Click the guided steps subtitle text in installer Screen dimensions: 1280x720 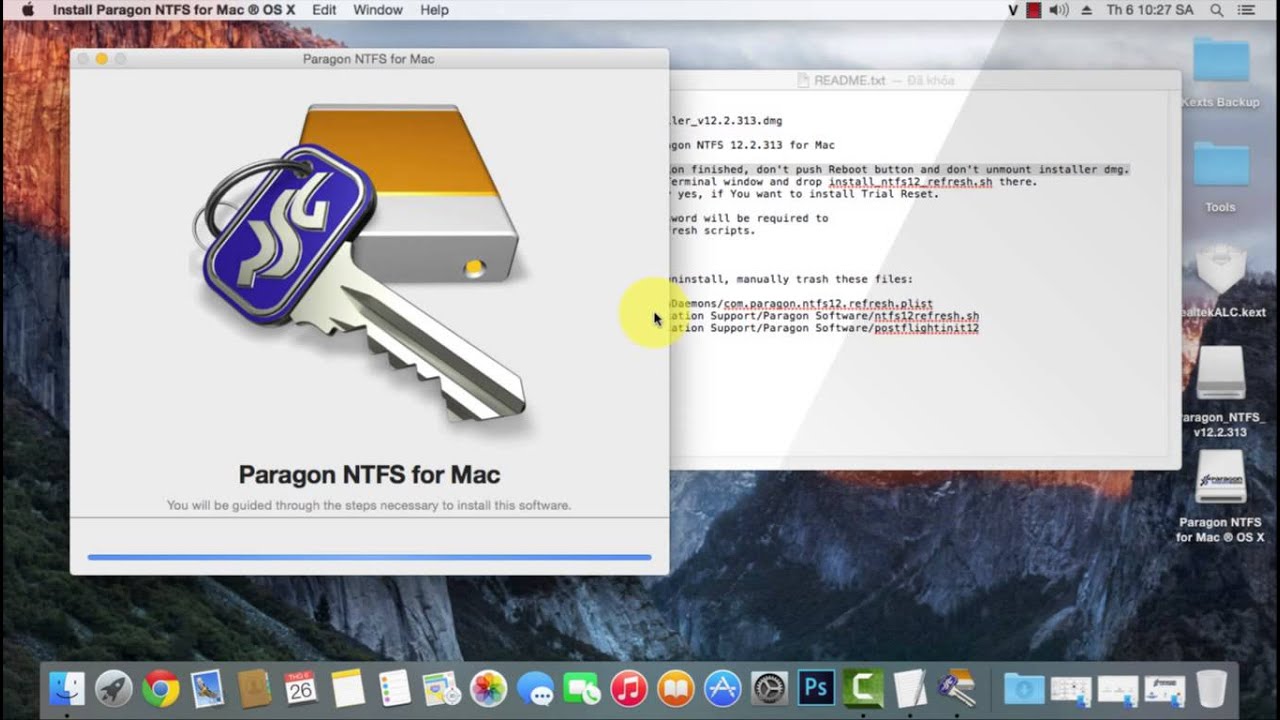[x=369, y=505]
